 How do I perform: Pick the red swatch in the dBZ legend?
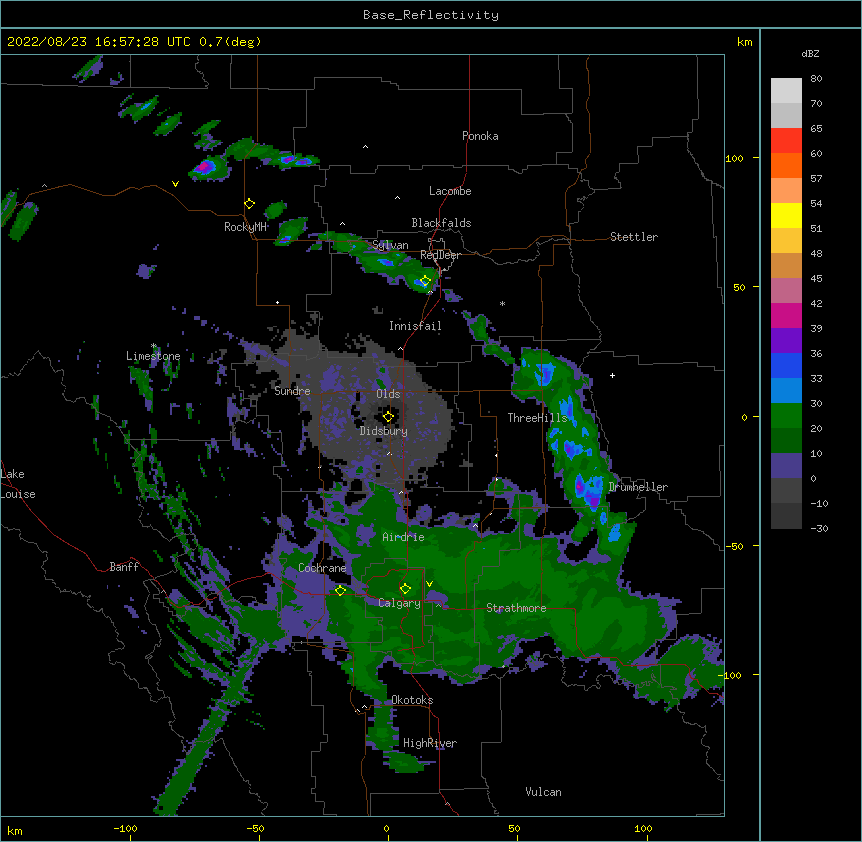point(786,141)
